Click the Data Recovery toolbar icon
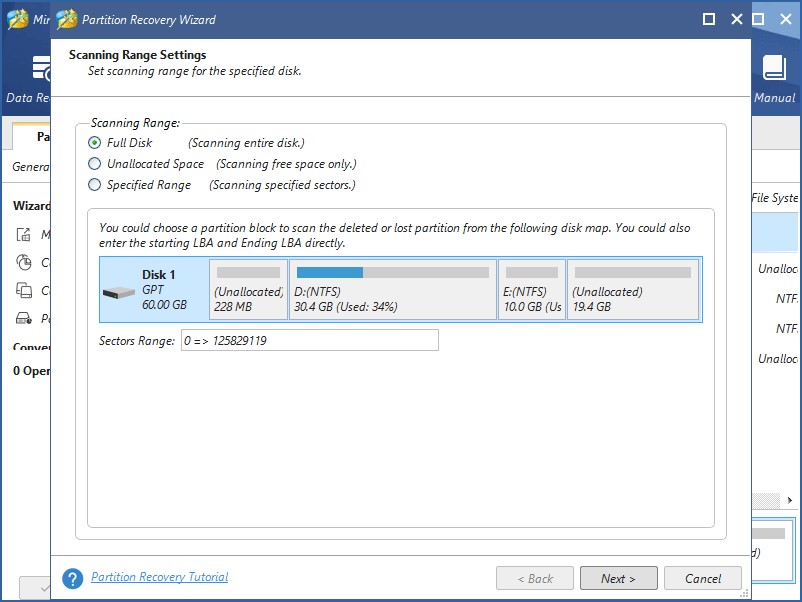This screenshot has height=602, width=802. (40, 68)
